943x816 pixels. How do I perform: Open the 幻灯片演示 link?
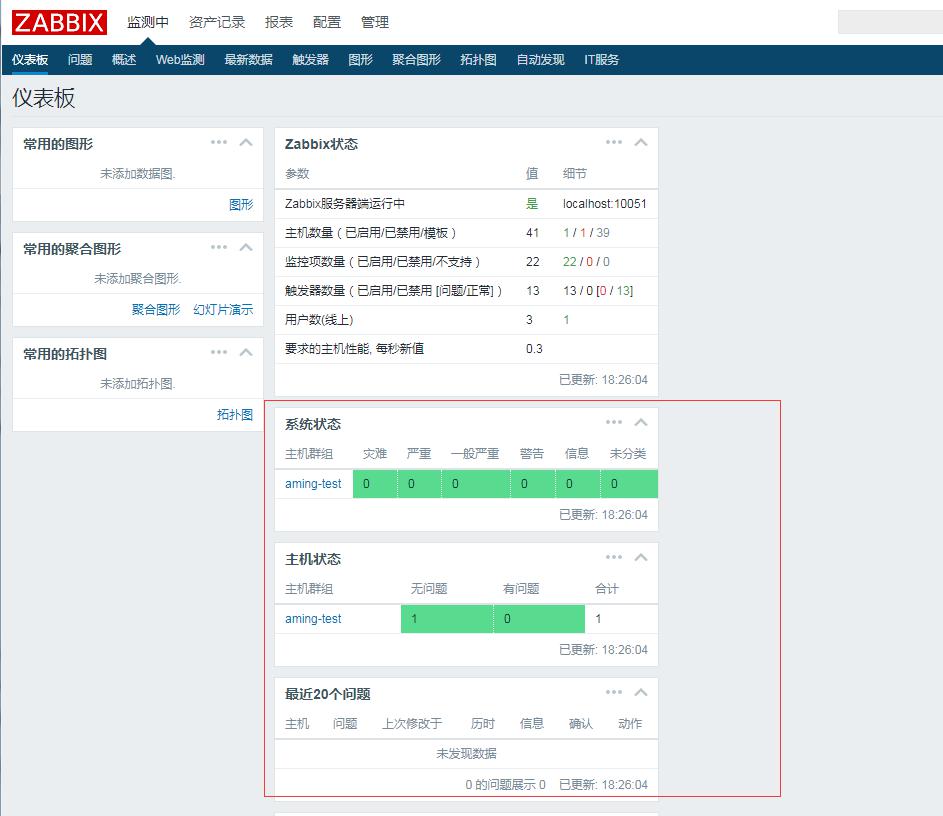point(223,310)
